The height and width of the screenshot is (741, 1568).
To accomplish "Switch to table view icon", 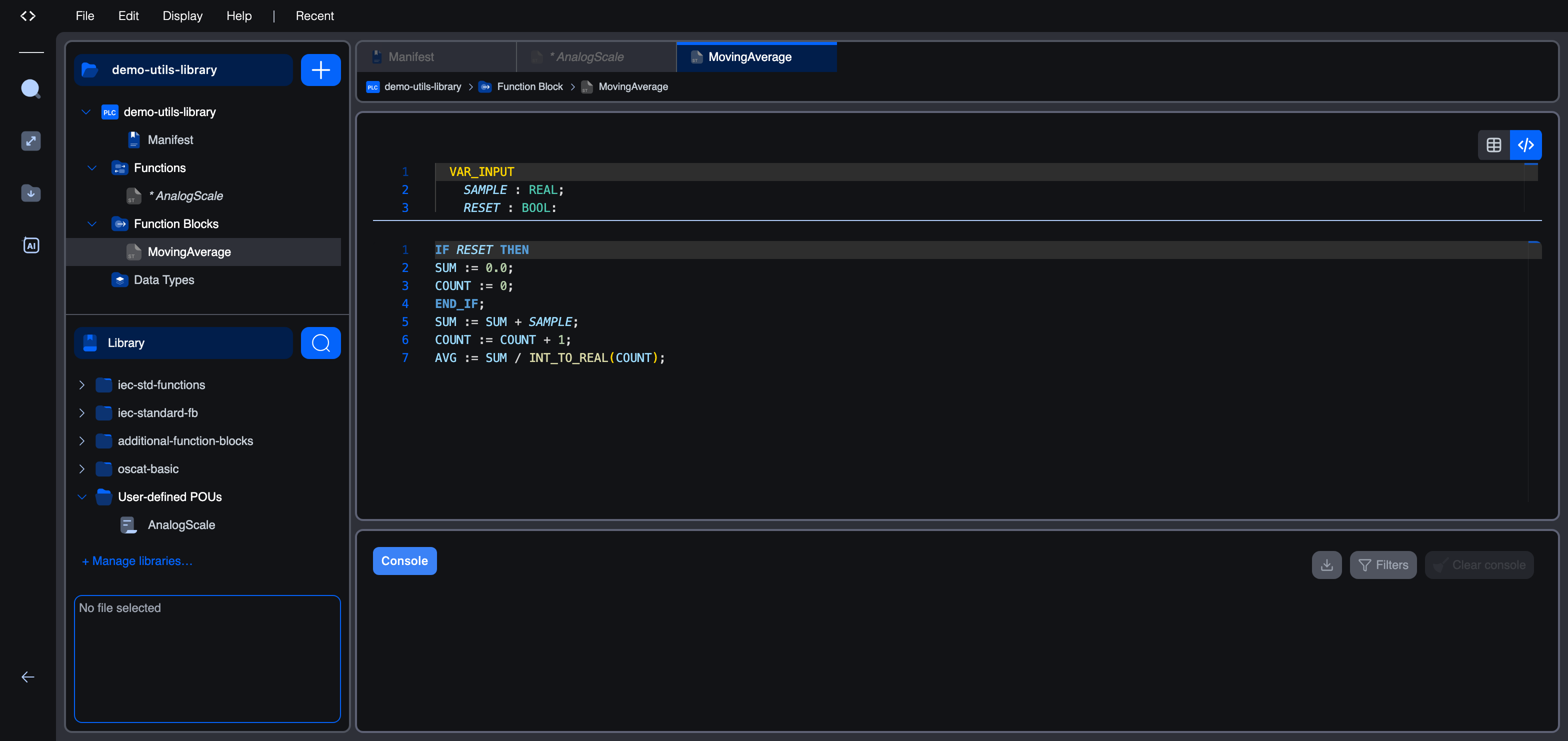I will 1493,145.
